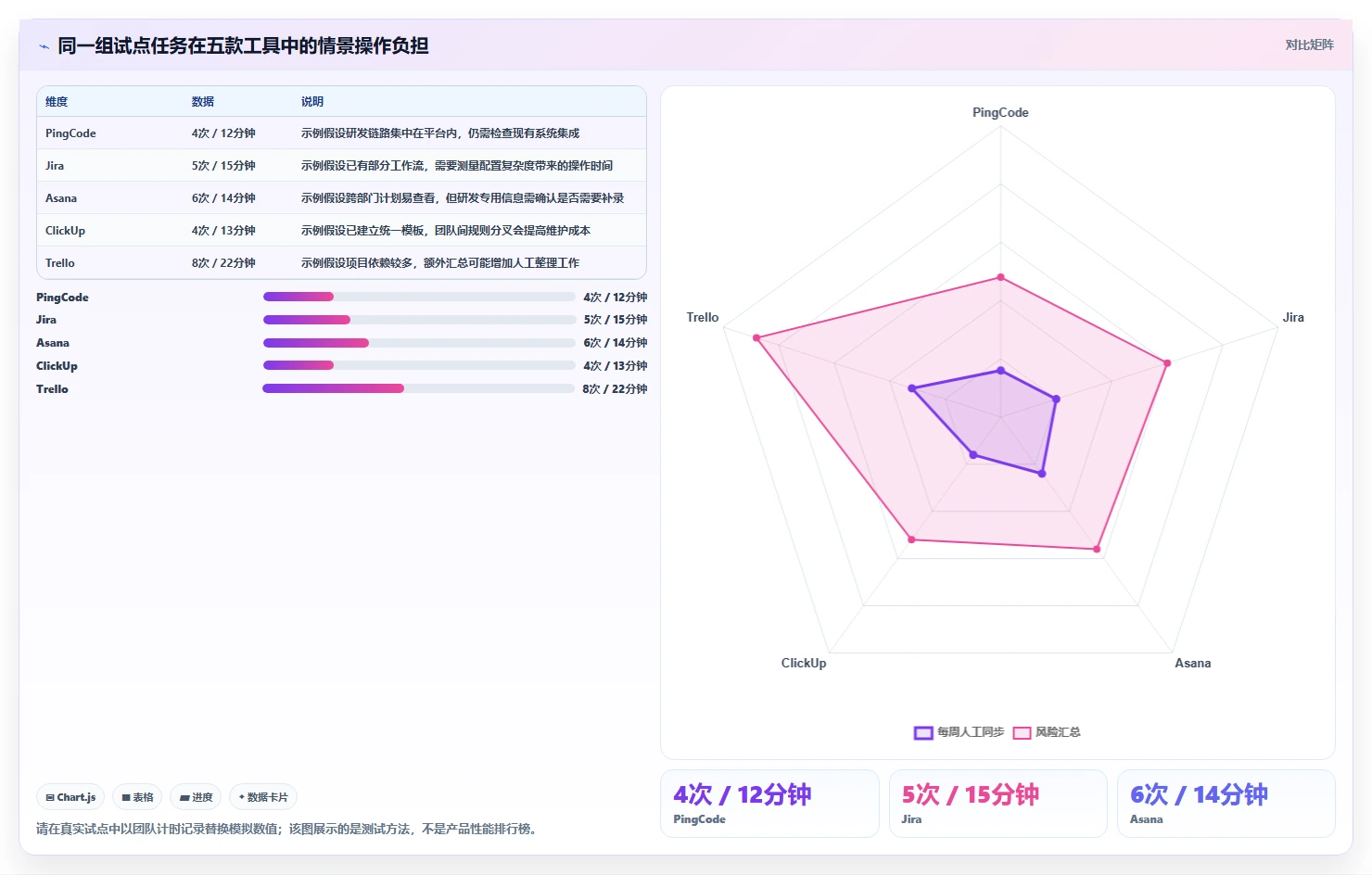
Task: Click the purple Jira data point on the radar
Action: 1056,399
